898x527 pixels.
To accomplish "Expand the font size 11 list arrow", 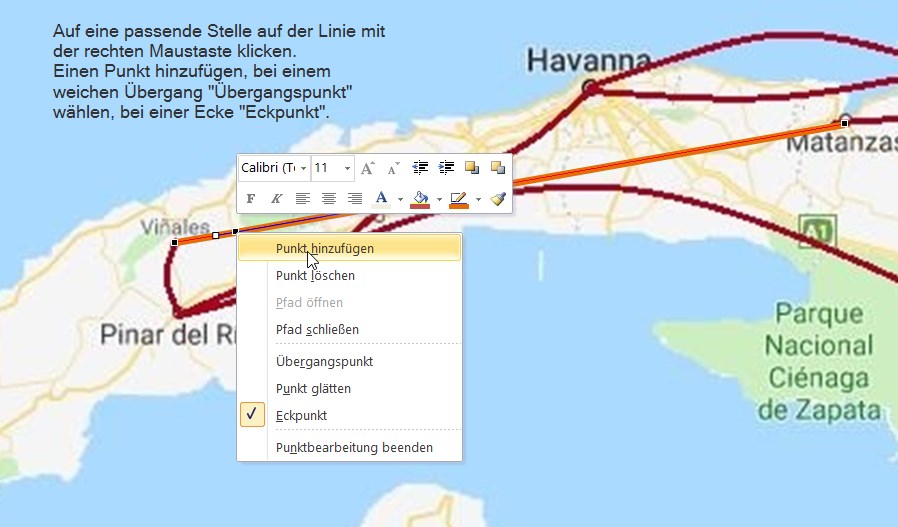I will click(x=347, y=168).
